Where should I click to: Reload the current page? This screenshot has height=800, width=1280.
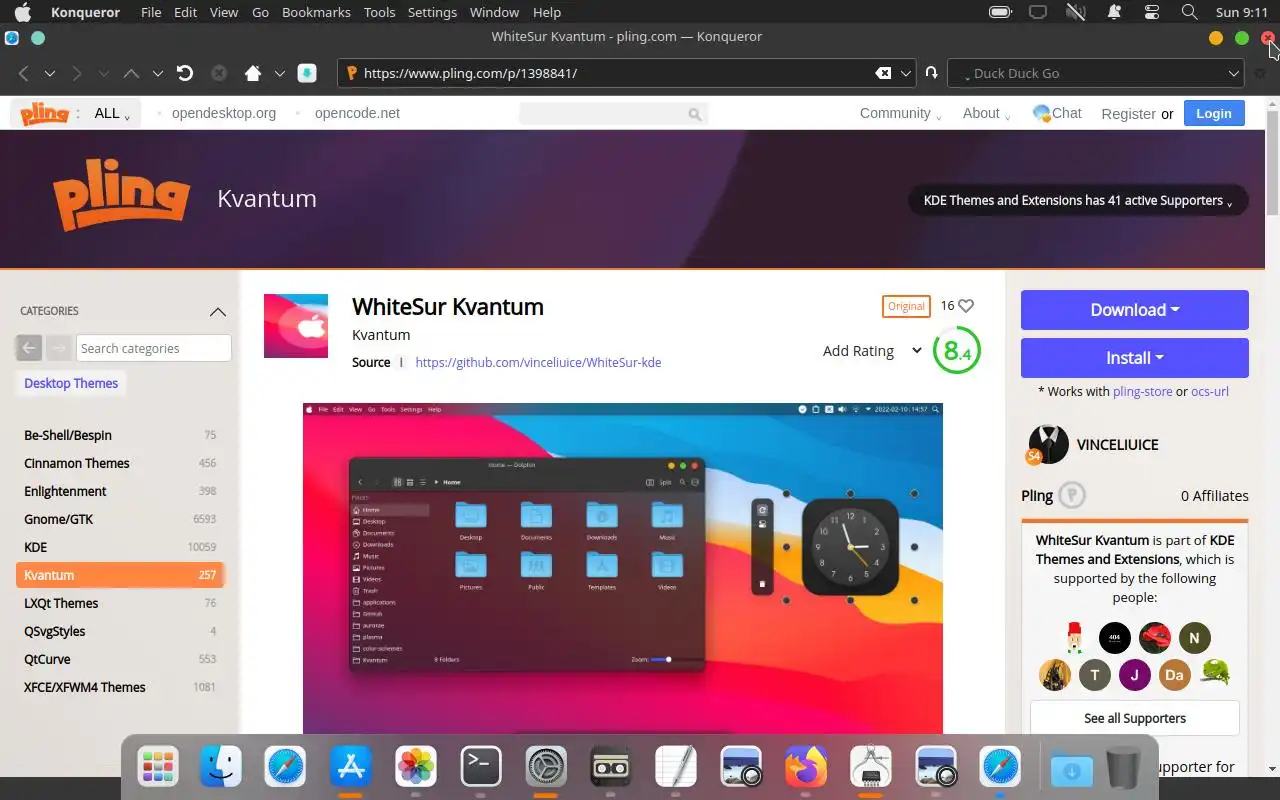[185, 73]
